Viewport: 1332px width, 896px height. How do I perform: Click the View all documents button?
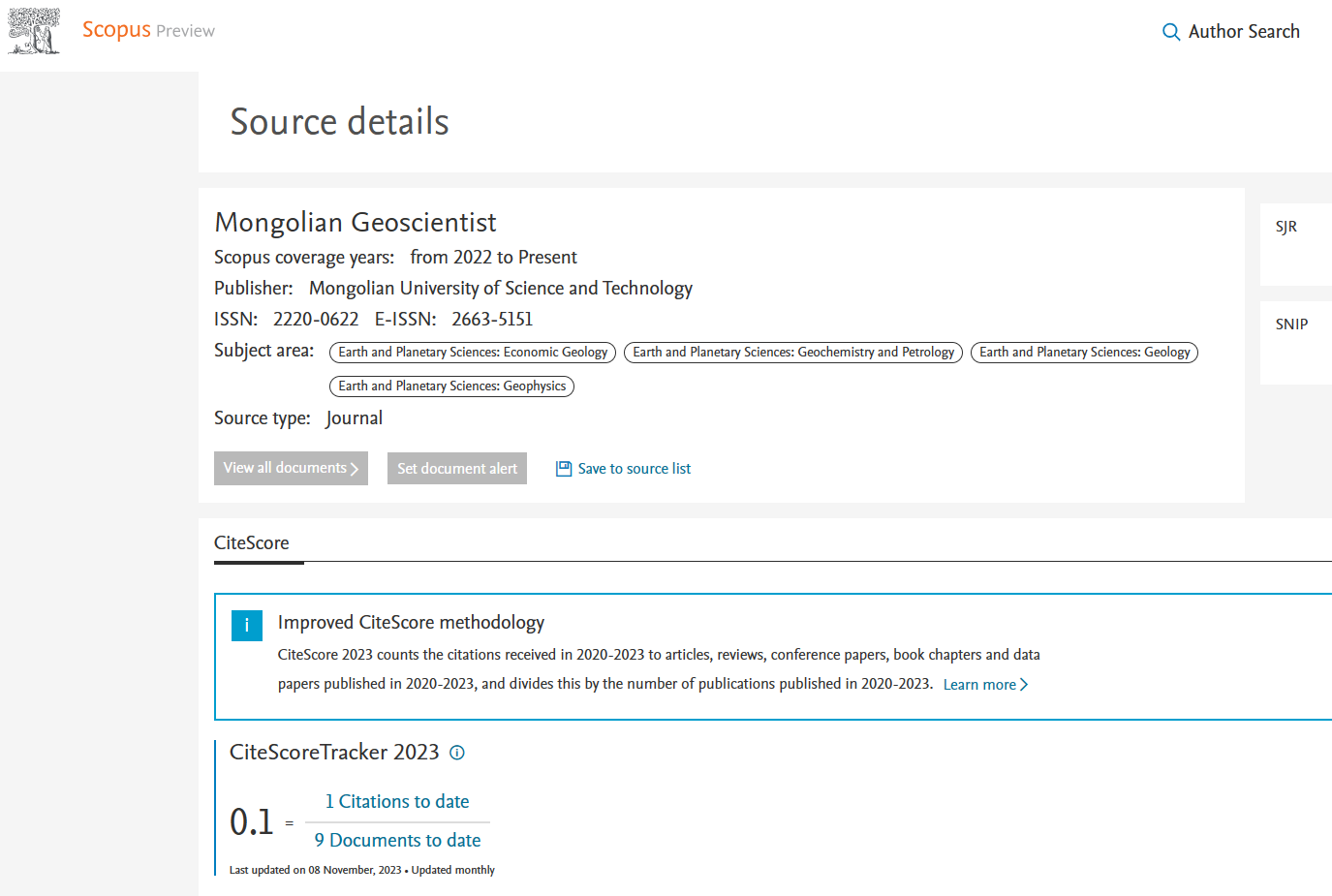pyautogui.click(x=291, y=468)
